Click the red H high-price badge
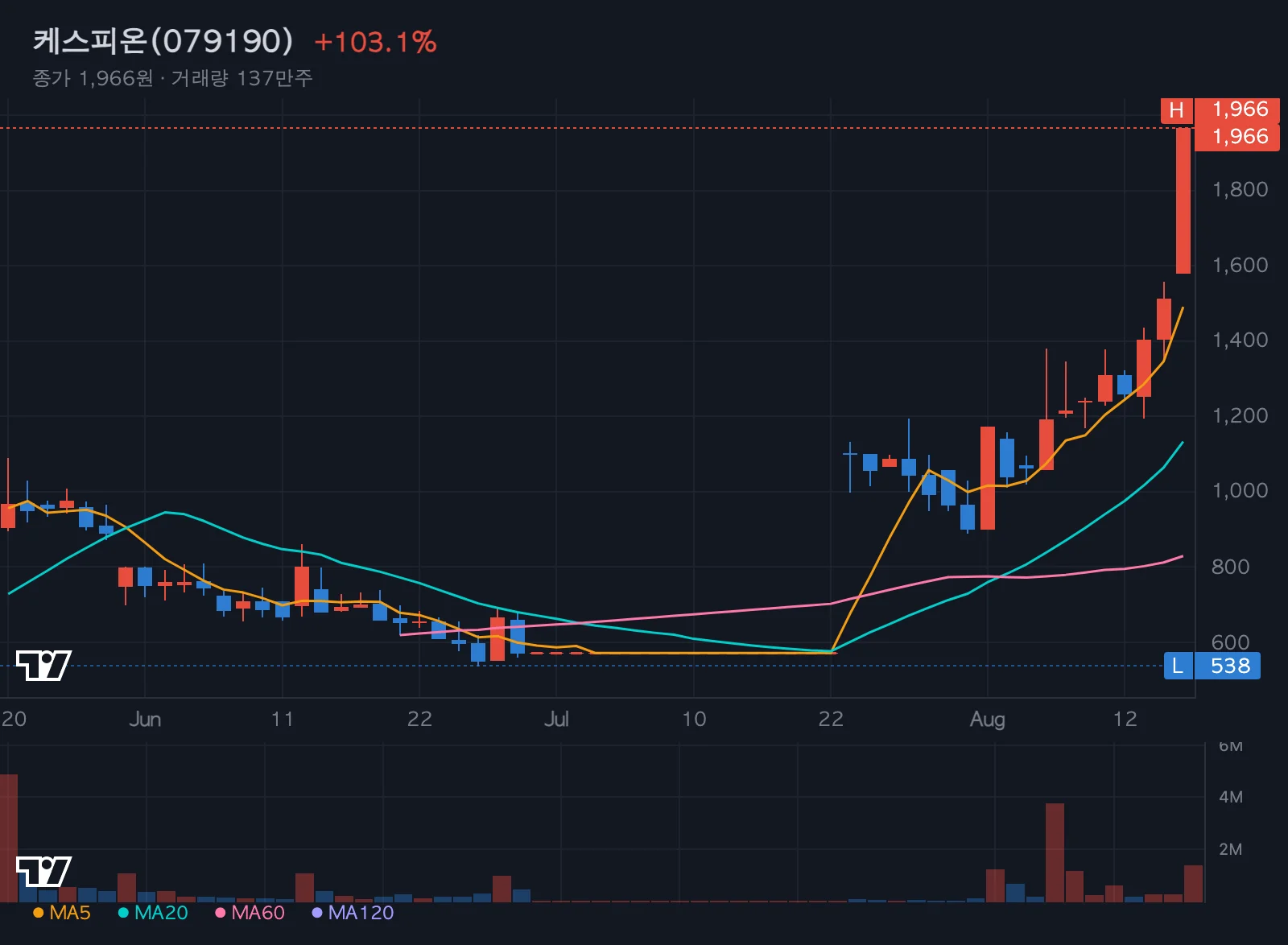 coord(1176,110)
